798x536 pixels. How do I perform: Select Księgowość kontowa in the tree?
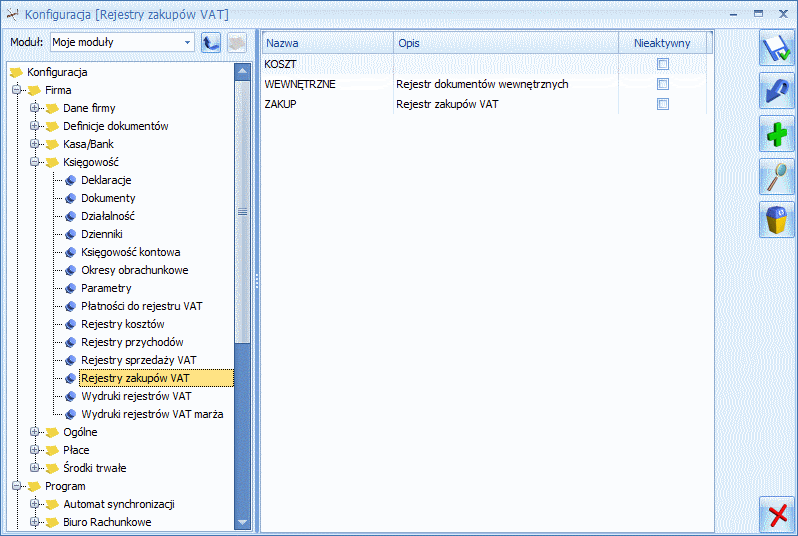(130, 252)
